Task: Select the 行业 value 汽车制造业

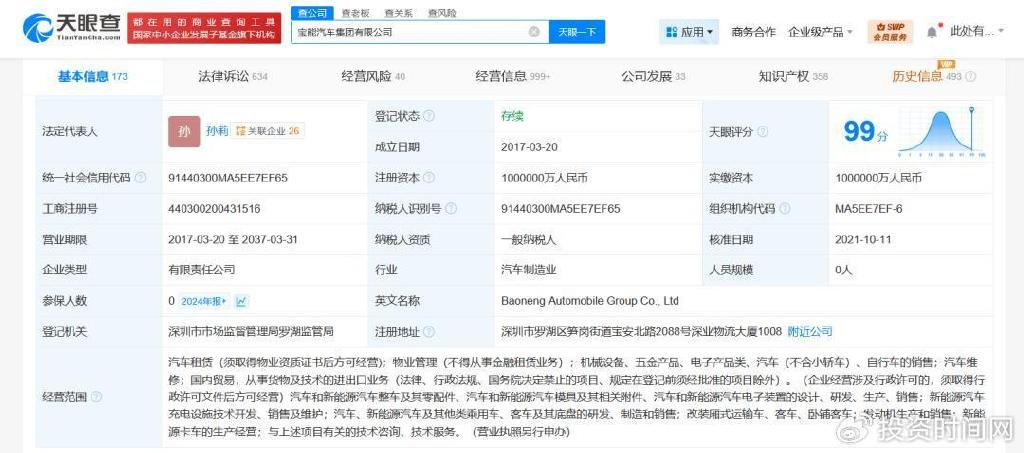Action: tap(528, 270)
